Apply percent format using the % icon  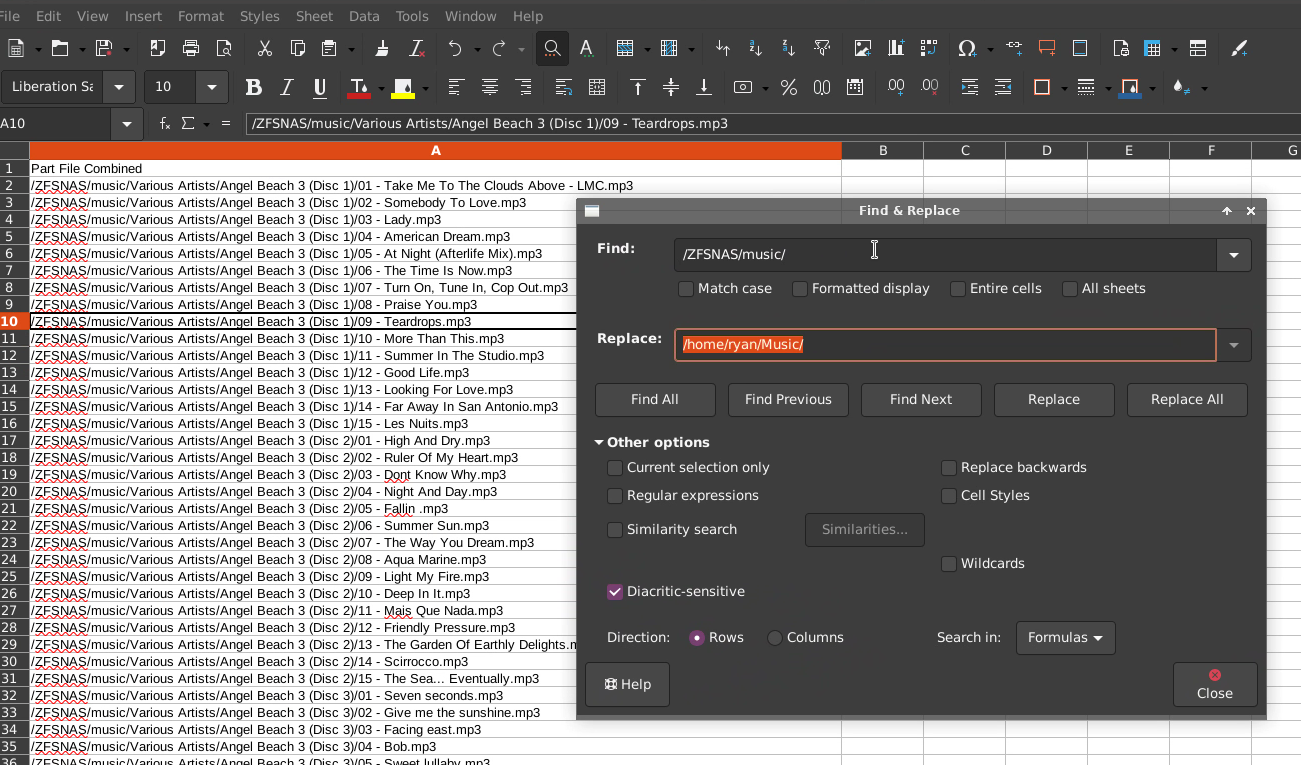[789, 87]
